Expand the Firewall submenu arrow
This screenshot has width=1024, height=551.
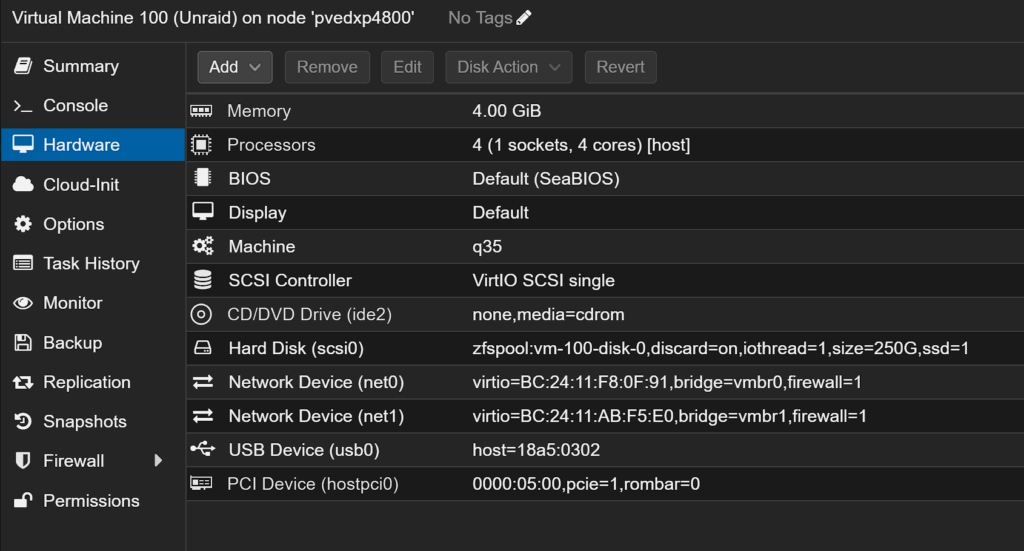click(x=158, y=461)
